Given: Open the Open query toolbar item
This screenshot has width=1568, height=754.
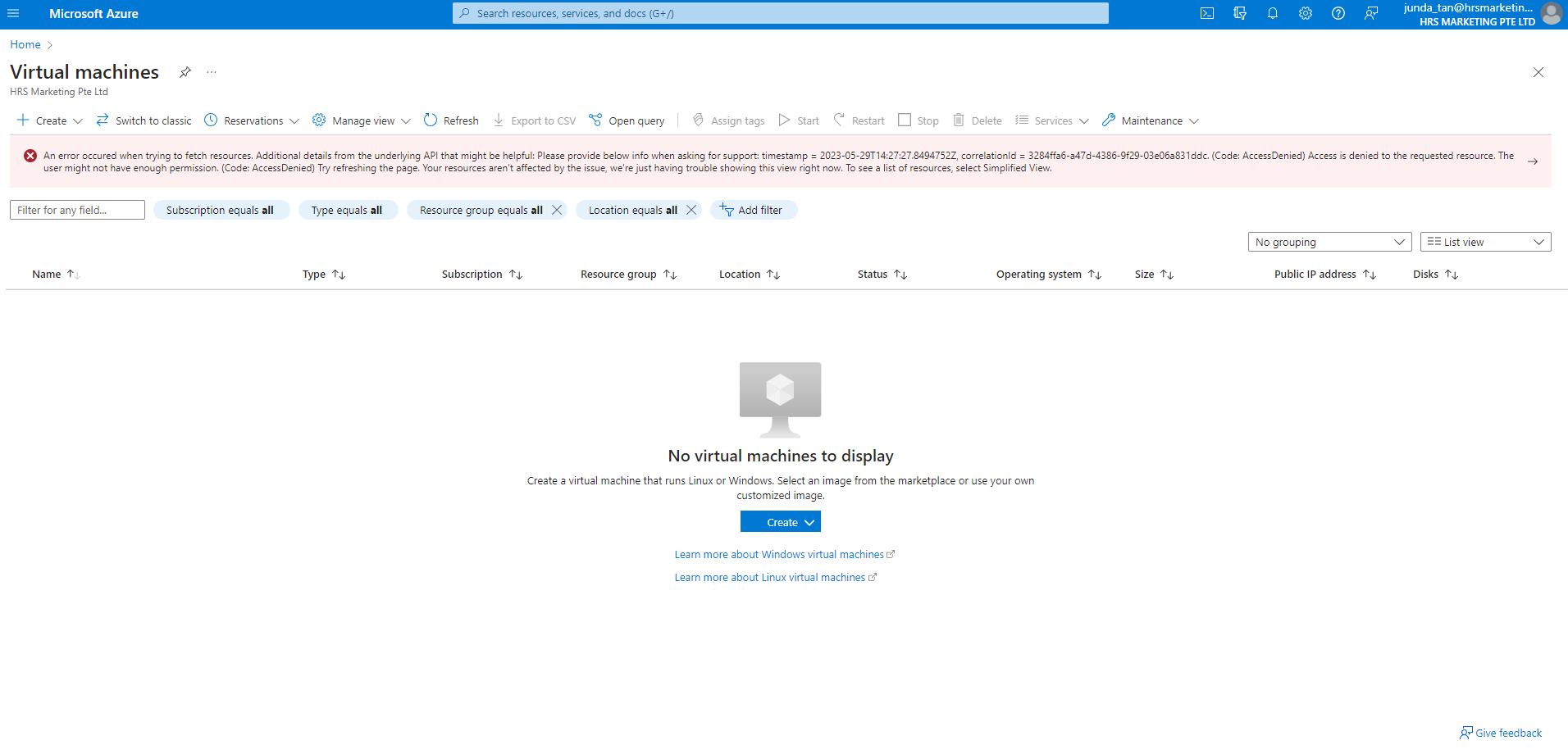Looking at the screenshot, I should pyautogui.click(x=627, y=120).
